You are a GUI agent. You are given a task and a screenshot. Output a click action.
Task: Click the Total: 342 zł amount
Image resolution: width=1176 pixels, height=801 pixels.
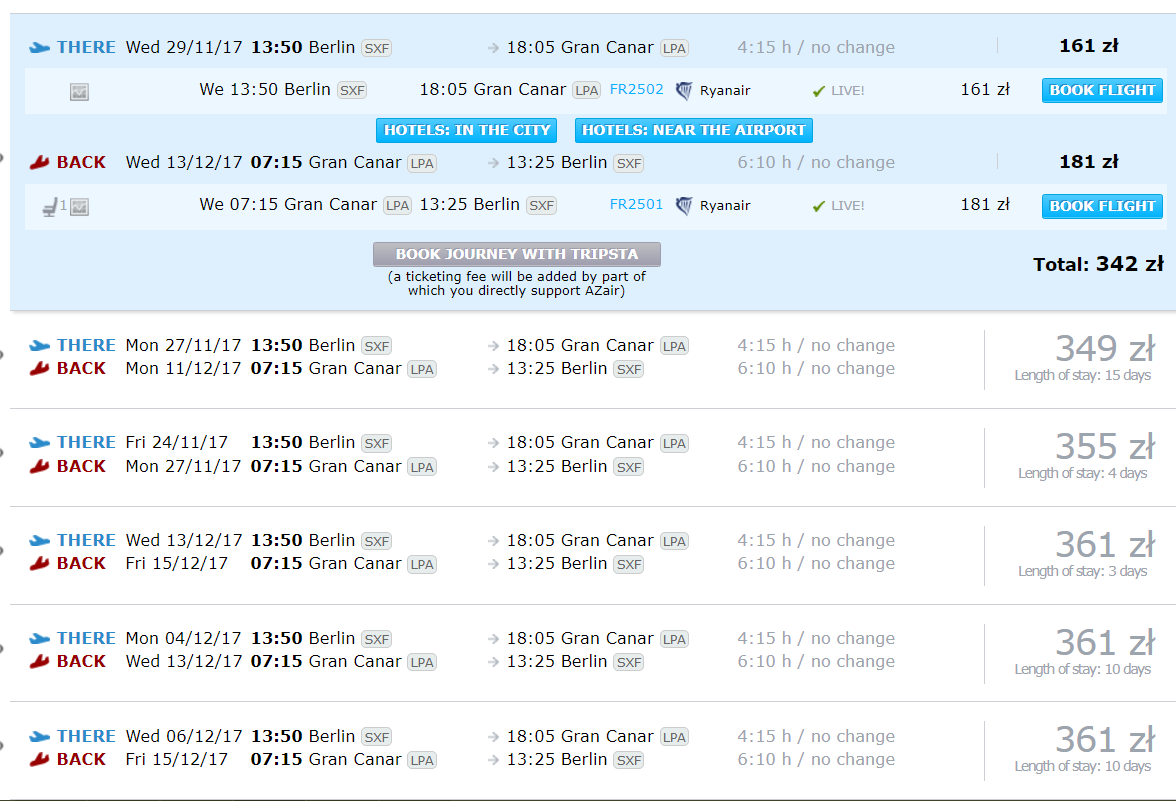(1099, 264)
